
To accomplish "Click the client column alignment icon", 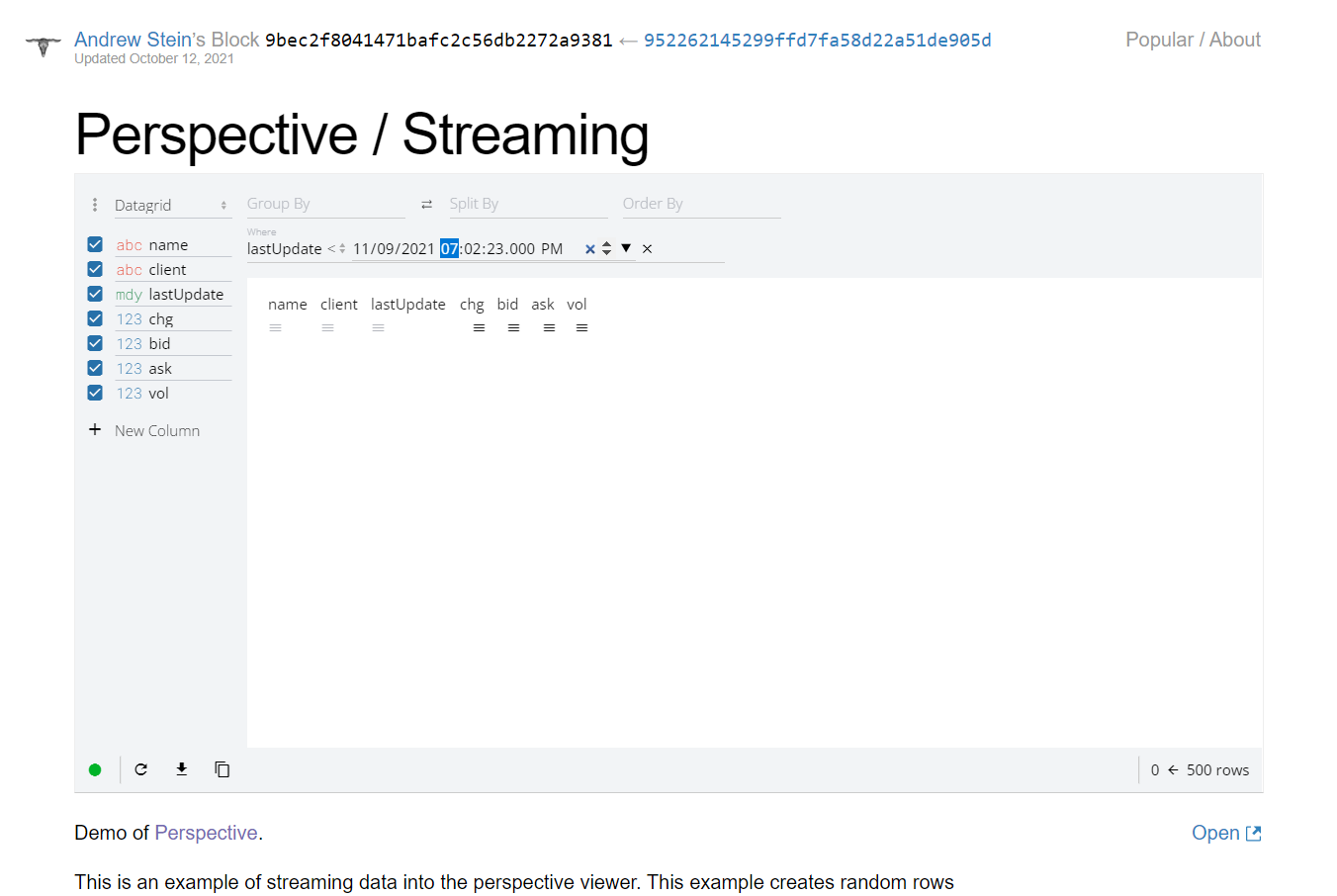I will 327,328.
